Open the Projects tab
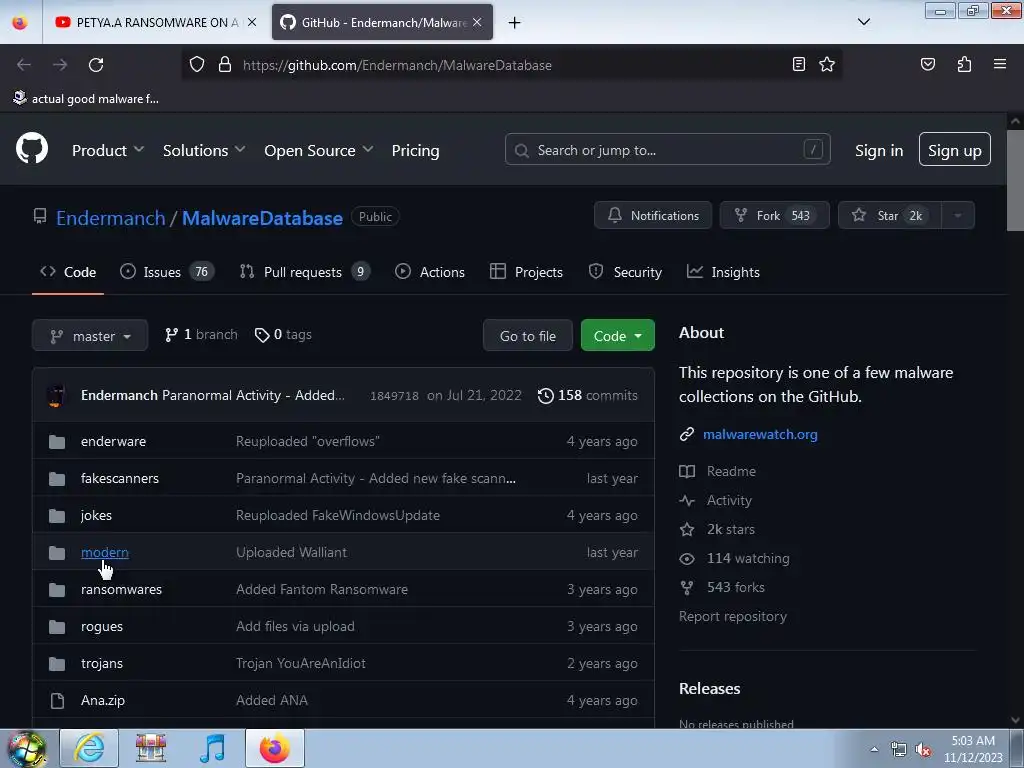This screenshot has height=768, width=1024. (x=526, y=272)
